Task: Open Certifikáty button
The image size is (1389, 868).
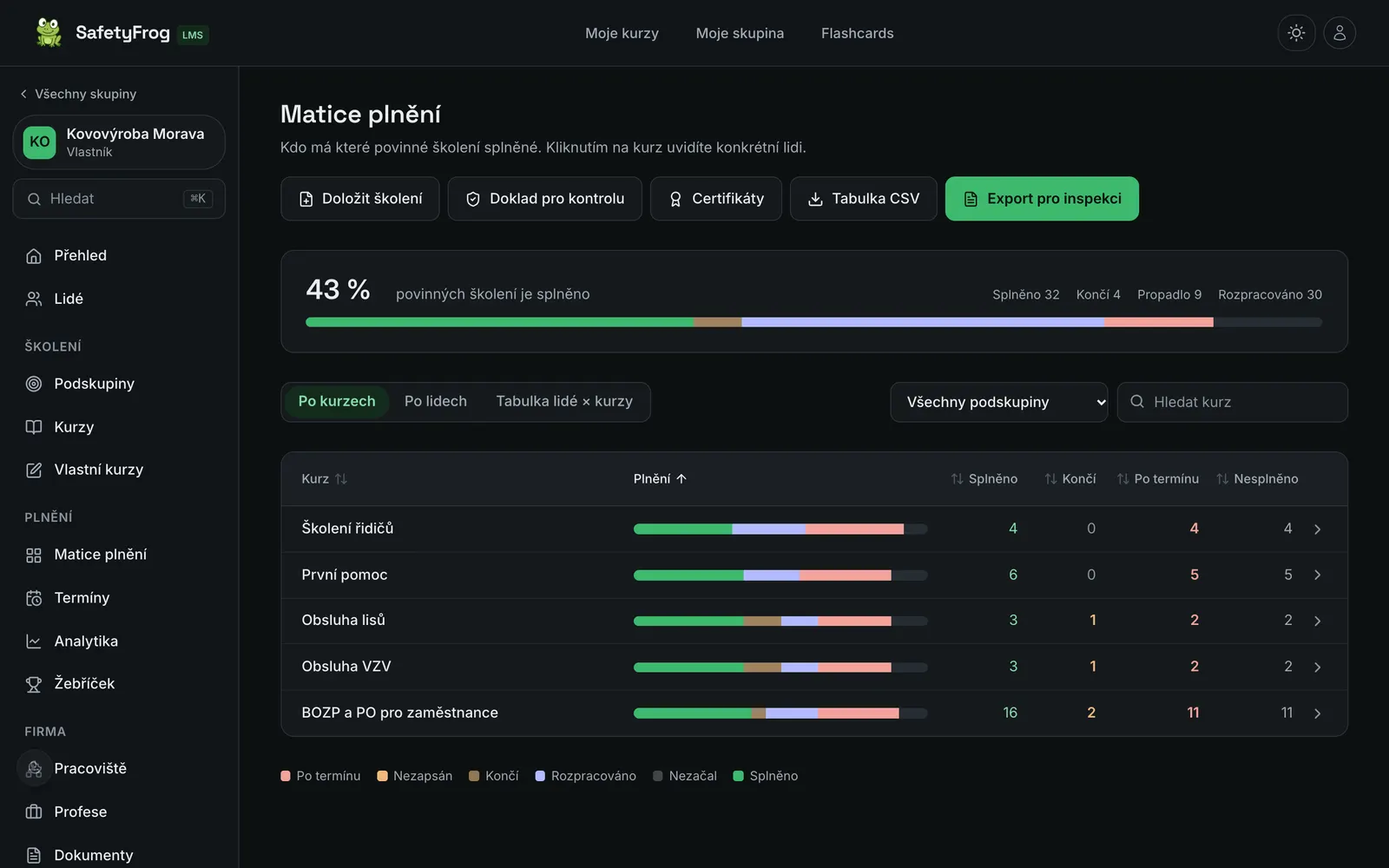Action: tap(716, 199)
